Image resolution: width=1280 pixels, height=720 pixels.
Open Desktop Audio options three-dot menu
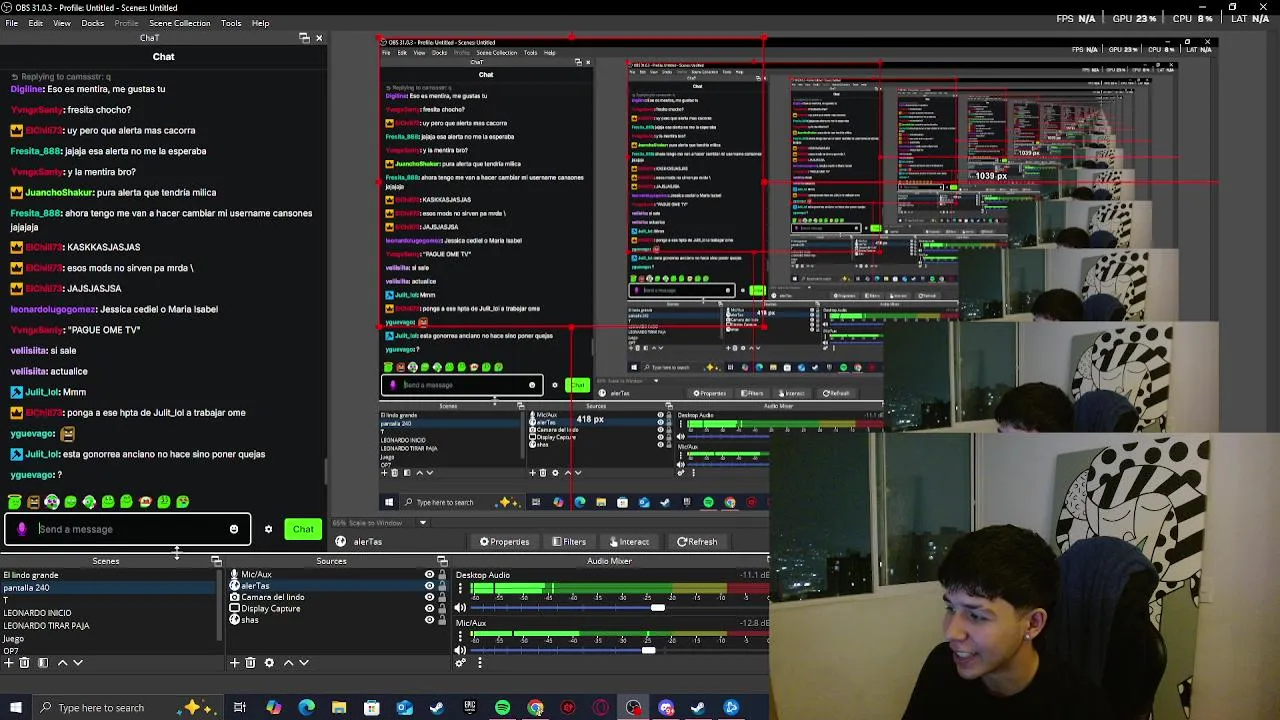point(461,589)
